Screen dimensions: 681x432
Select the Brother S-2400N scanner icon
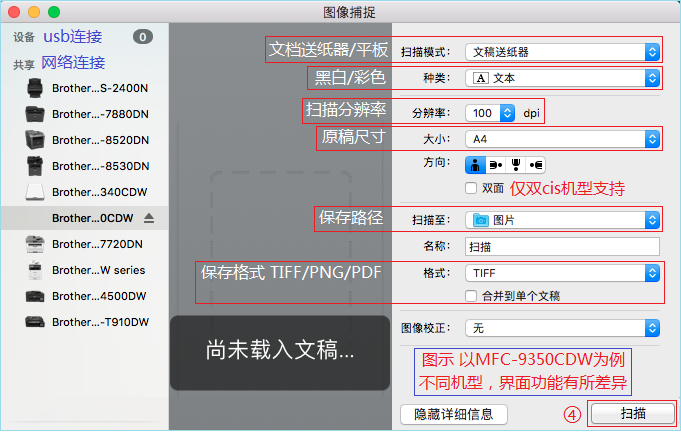click(35, 88)
